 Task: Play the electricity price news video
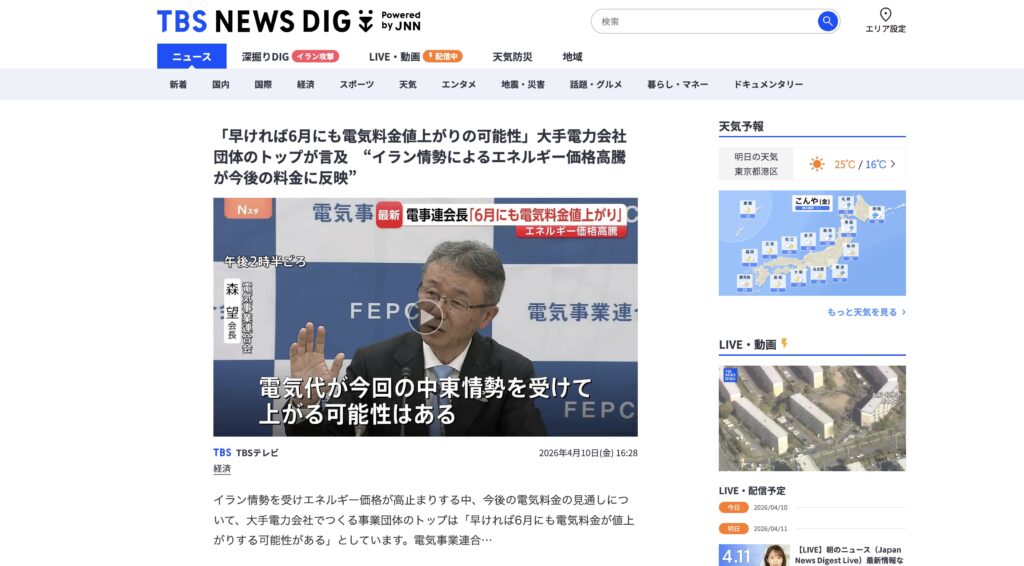pyautogui.click(x=425, y=317)
